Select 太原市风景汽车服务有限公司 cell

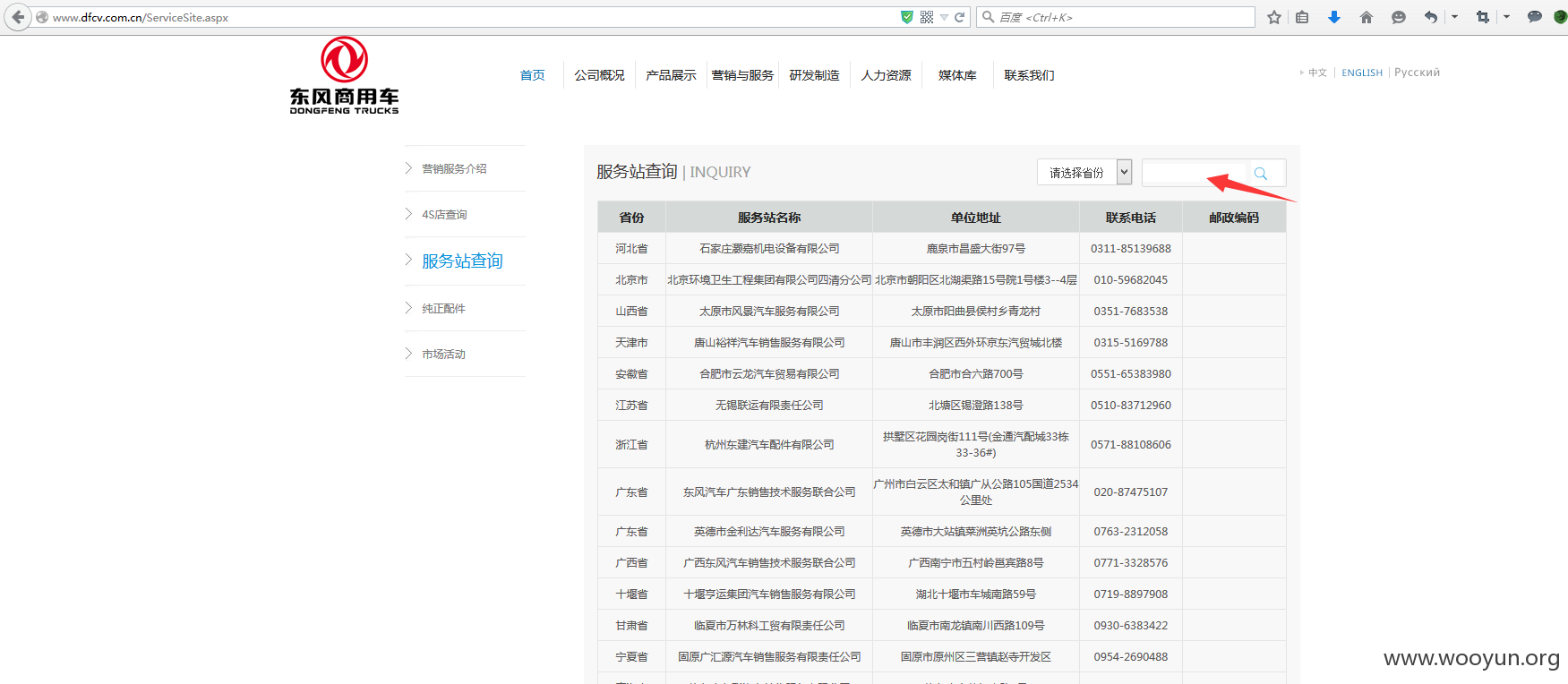point(769,312)
